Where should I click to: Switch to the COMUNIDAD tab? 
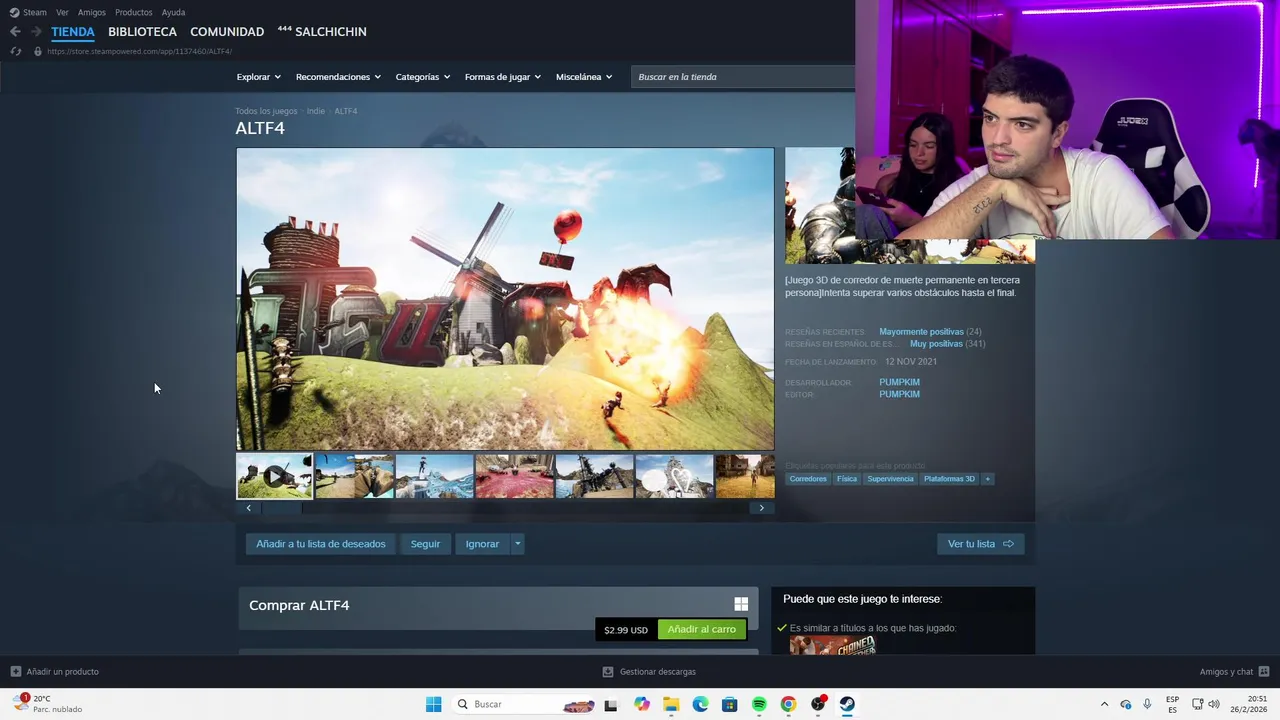tap(227, 32)
